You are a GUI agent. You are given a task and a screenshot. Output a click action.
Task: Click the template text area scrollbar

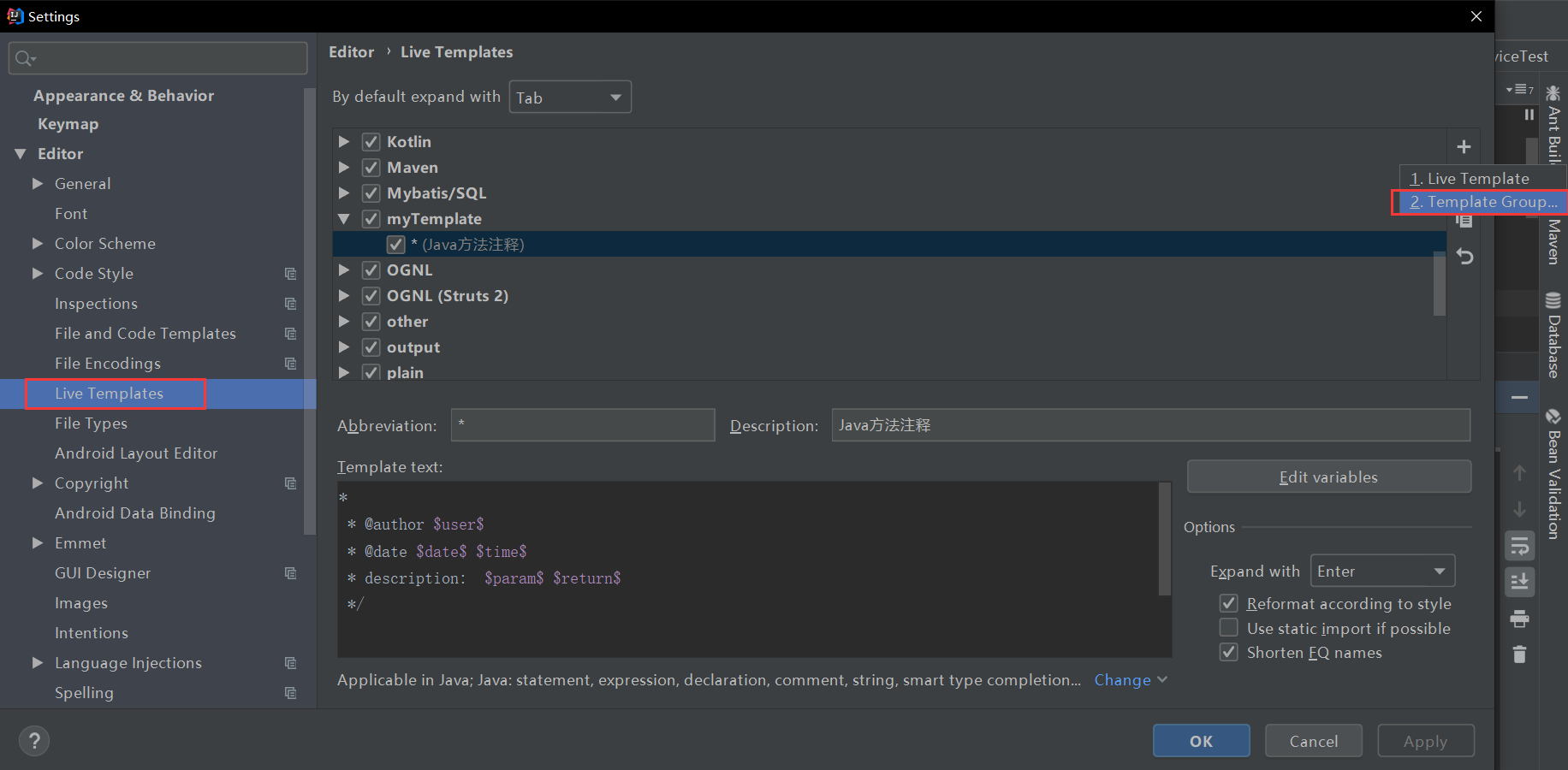[x=1164, y=539]
